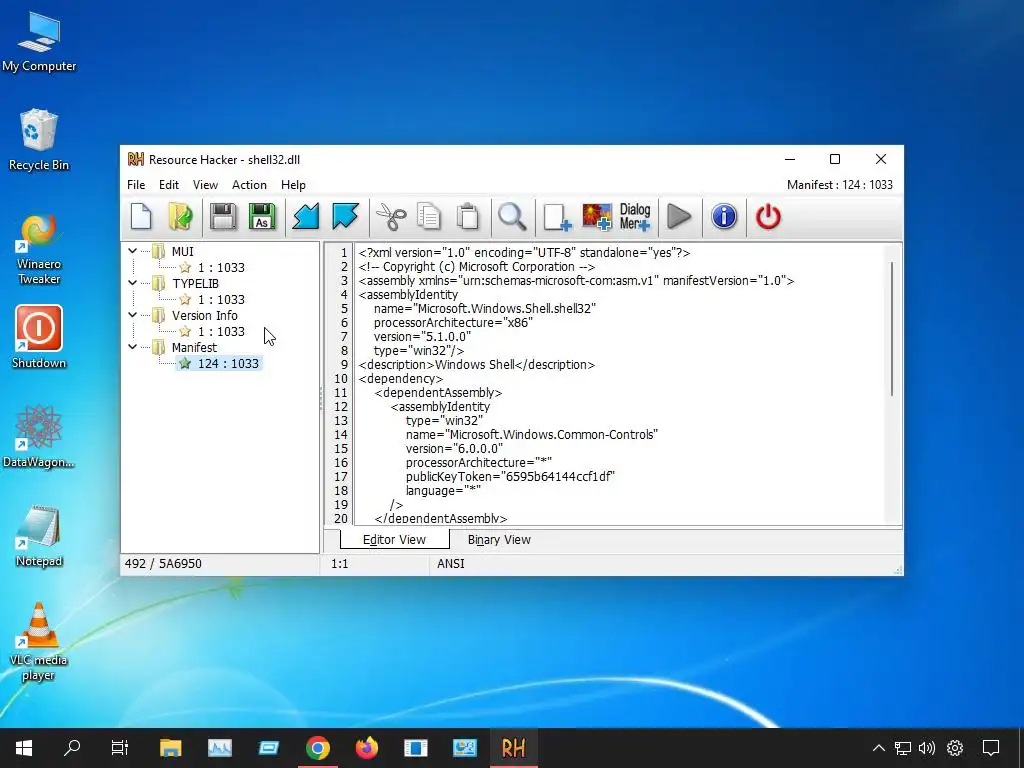Open the Notepad desktop shortcut
The width and height of the screenshot is (1024, 768).
[x=39, y=536]
